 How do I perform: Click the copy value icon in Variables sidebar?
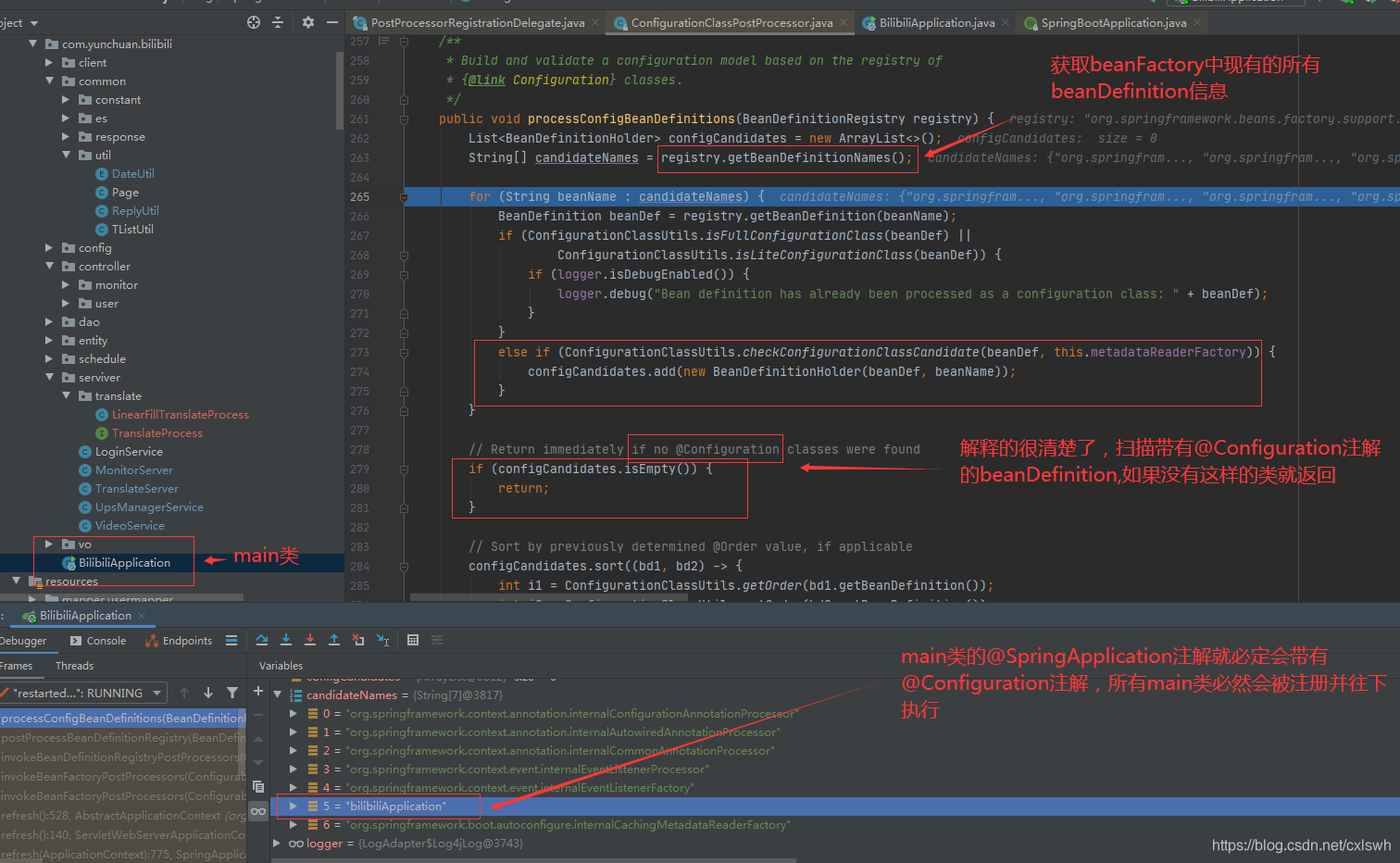(258, 786)
